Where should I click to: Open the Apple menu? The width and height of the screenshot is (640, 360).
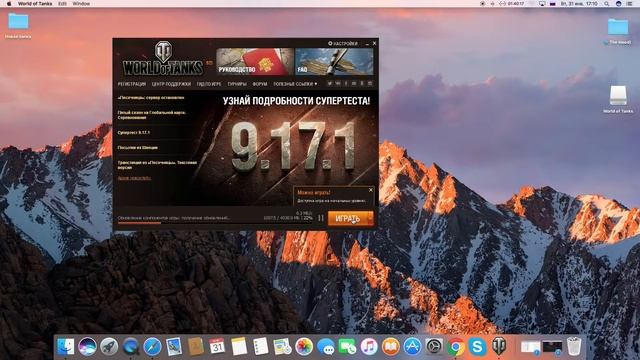[9, 4]
